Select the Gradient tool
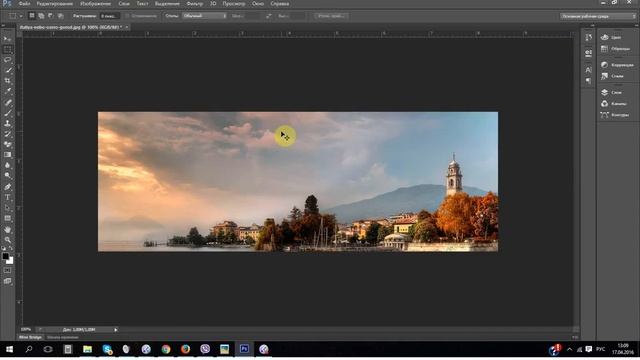The height and width of the screenshot is (360, 640). pyautogui.click(x=7, y=155)
